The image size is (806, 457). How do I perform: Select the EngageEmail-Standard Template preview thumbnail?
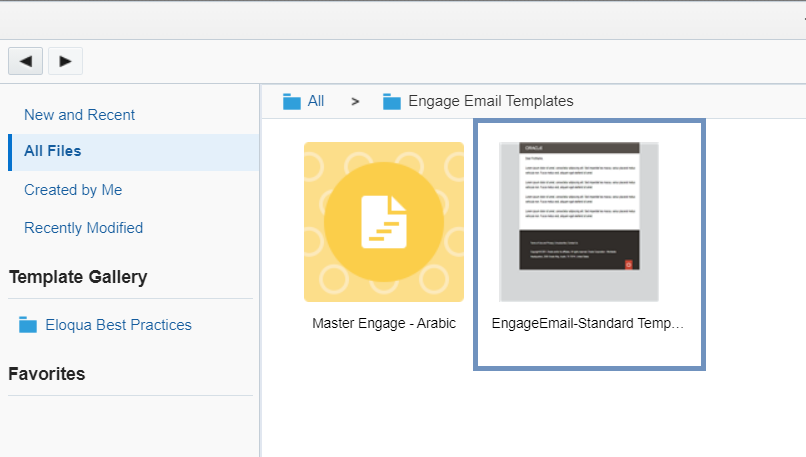click(x=579, y=221)
